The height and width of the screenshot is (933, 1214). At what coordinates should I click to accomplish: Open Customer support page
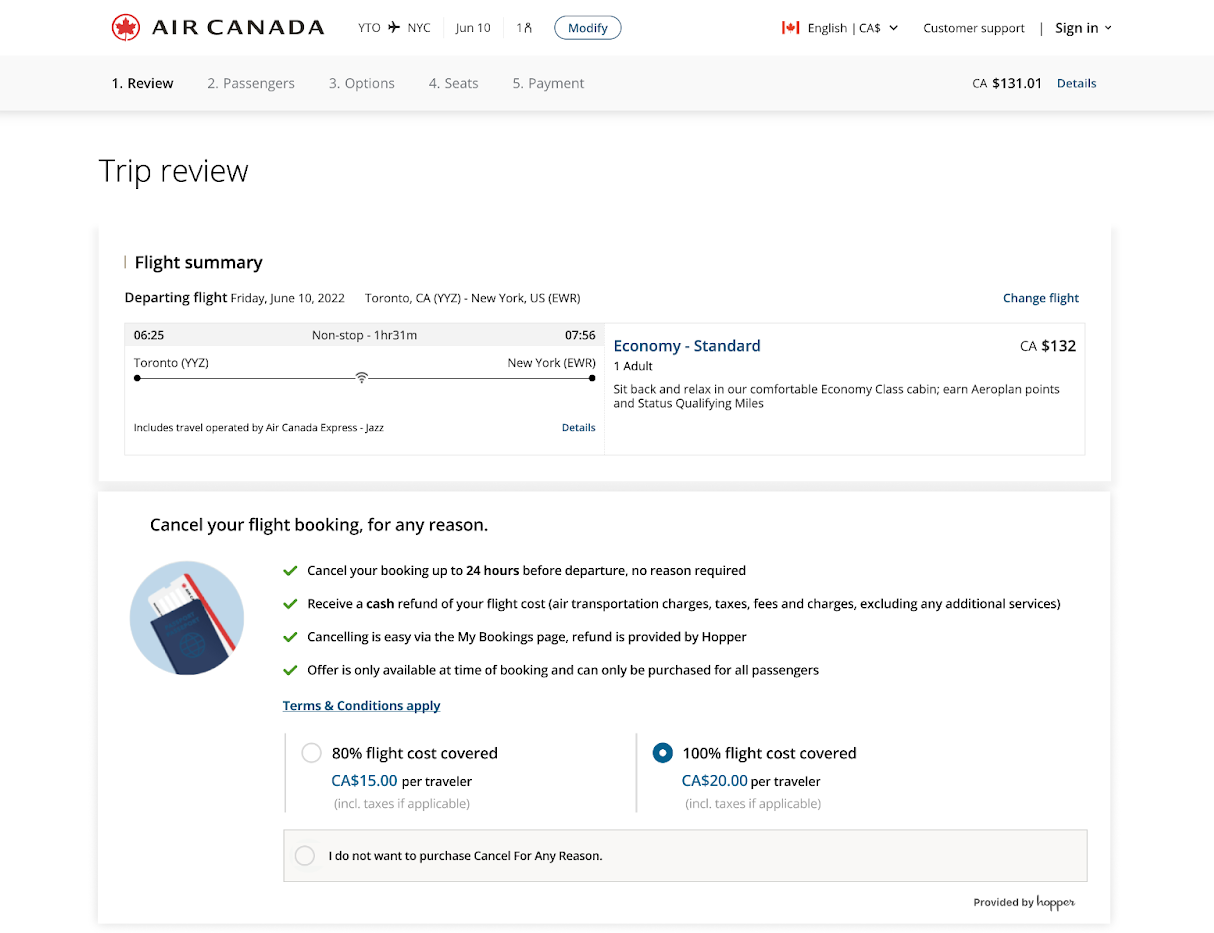click(x=974, y=28)
